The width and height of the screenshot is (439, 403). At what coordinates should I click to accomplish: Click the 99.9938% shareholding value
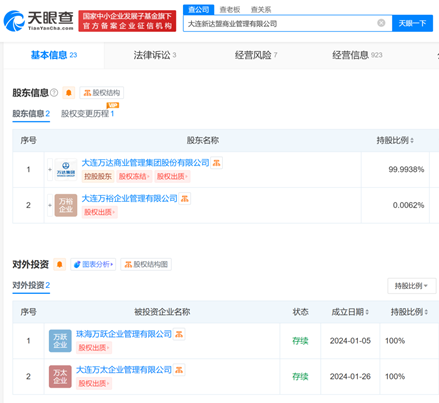(406, 170)
